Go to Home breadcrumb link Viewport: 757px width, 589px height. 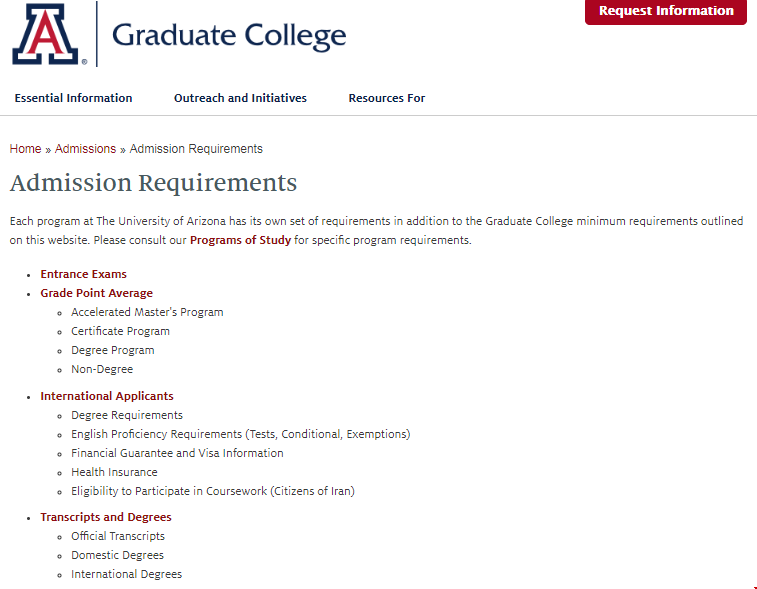(x=25, y=149)
